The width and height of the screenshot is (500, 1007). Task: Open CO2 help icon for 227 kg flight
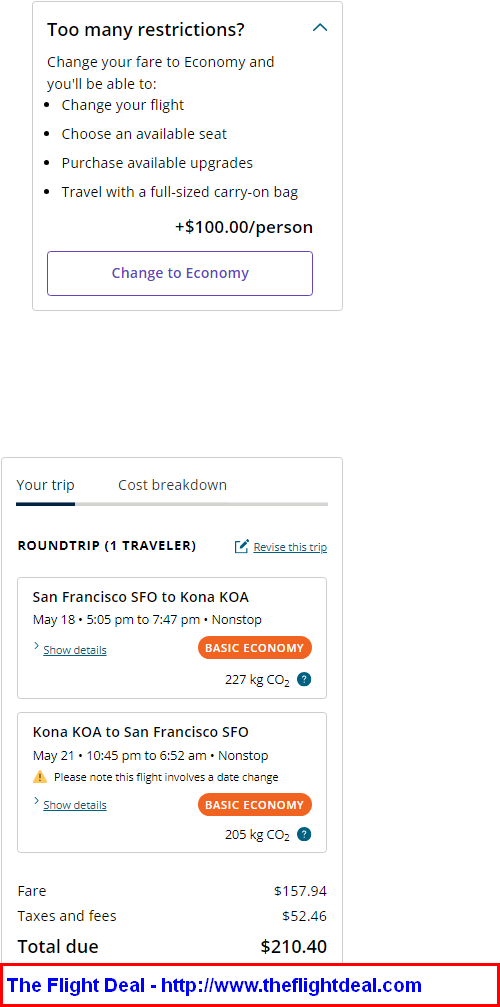[305, 679]
